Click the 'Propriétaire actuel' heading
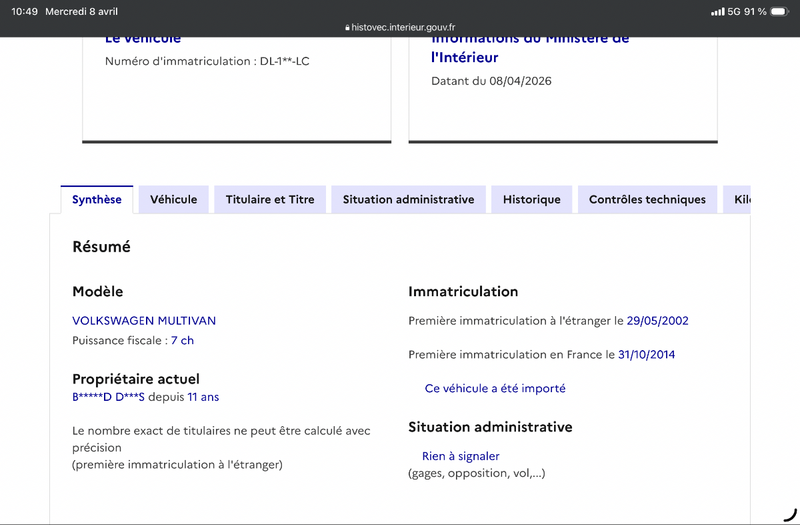This screenshot has height=525, width=800. (x=136, y=379)
